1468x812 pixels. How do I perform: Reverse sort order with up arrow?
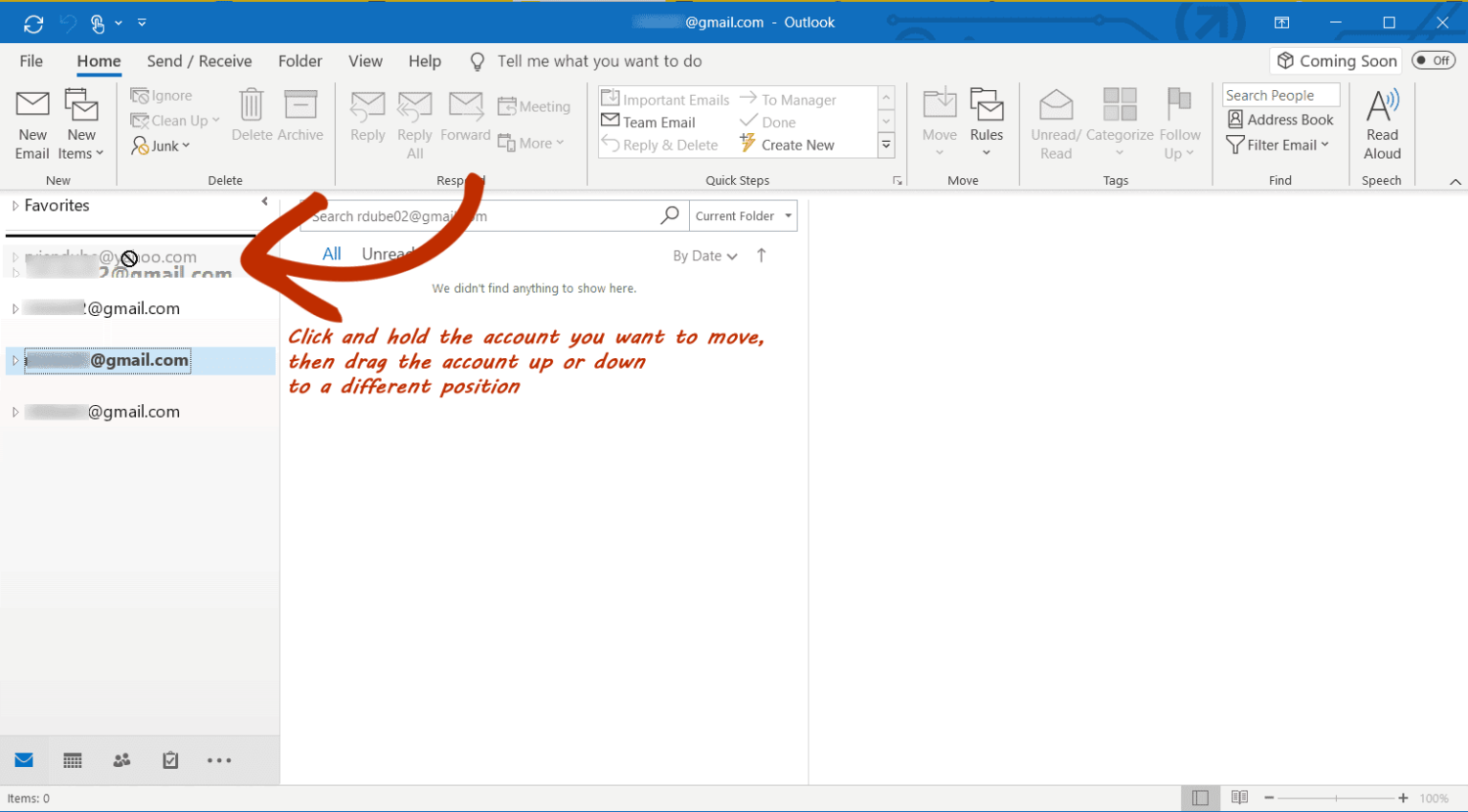761,255
